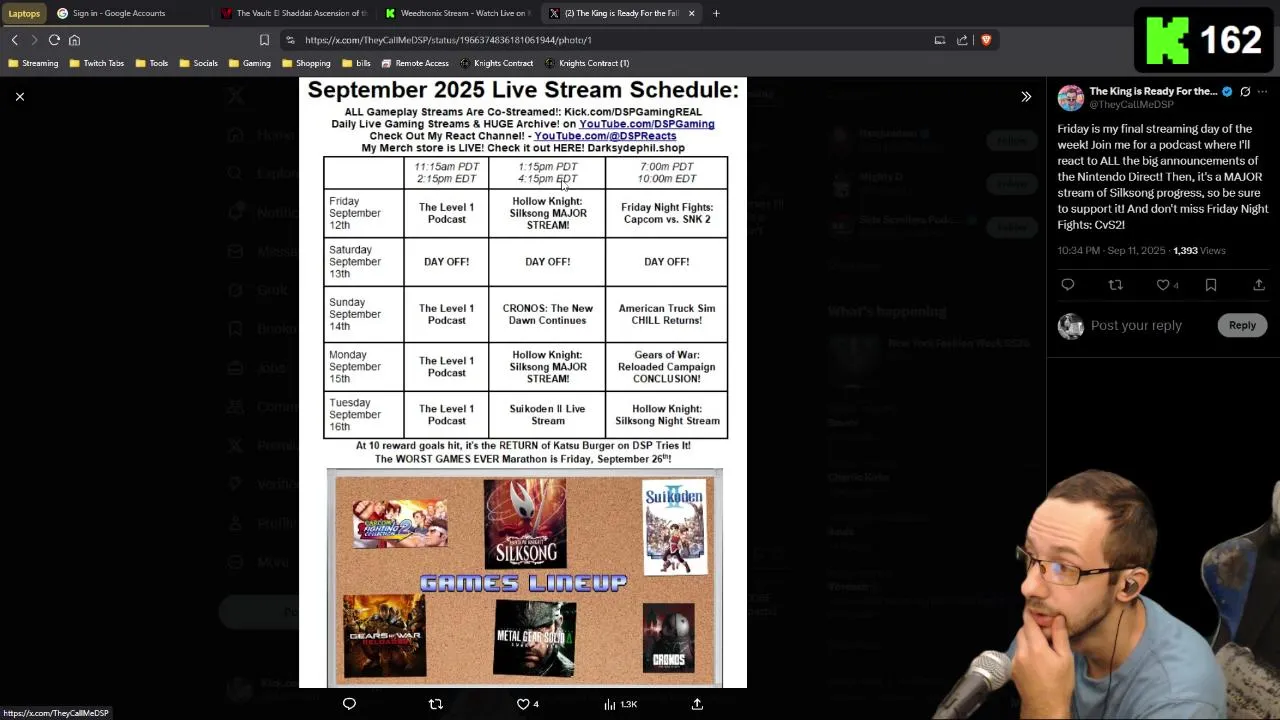The height and width of the screenshot is (720, 1280).
Task: Click share icon below the photo
Action: (697, 704)
